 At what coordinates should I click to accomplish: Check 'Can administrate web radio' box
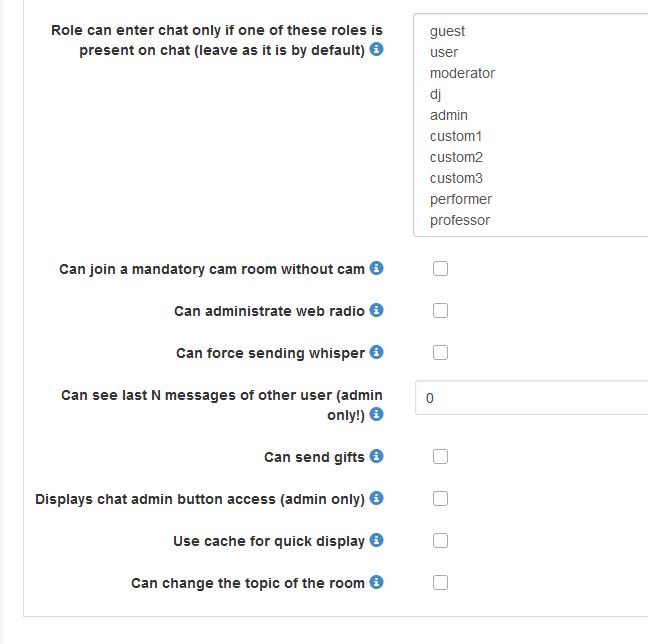click(440, 311)
